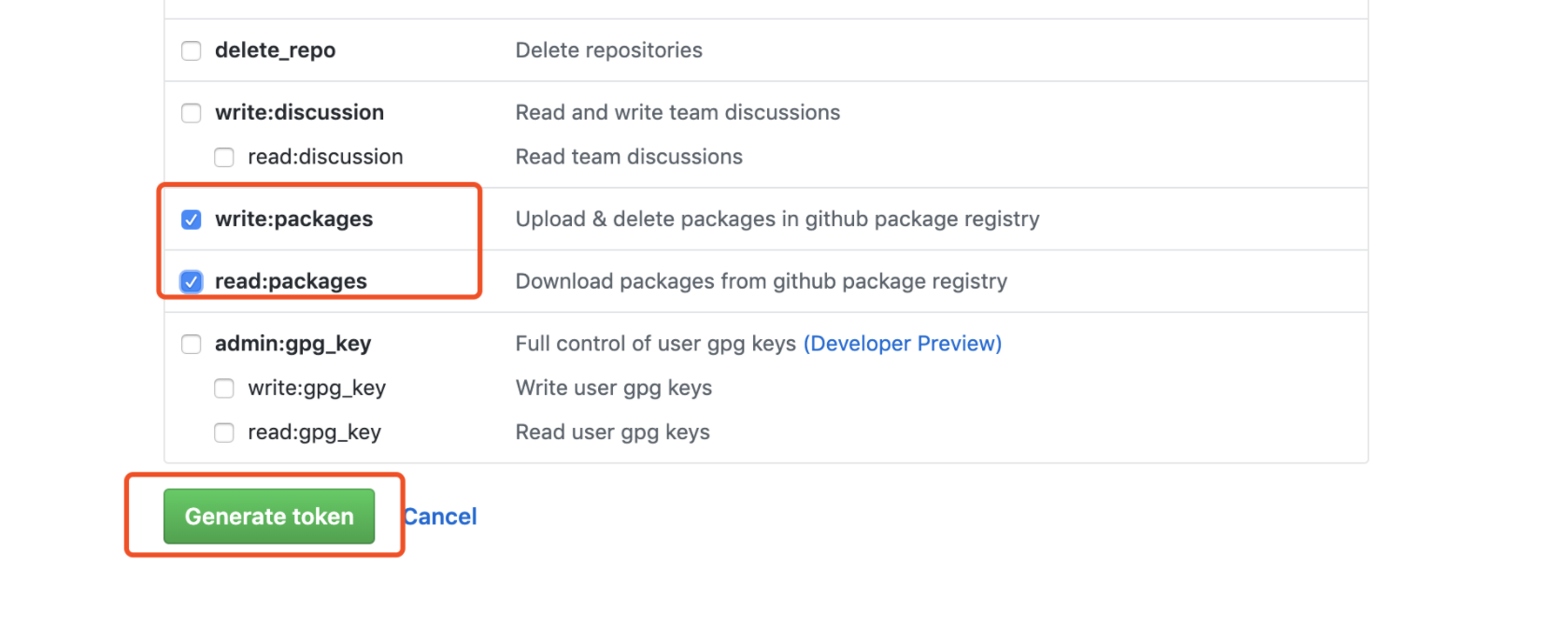The image size is (1568, 624).
Task: Click the read:packages label text
Action: tap(291, 281)
